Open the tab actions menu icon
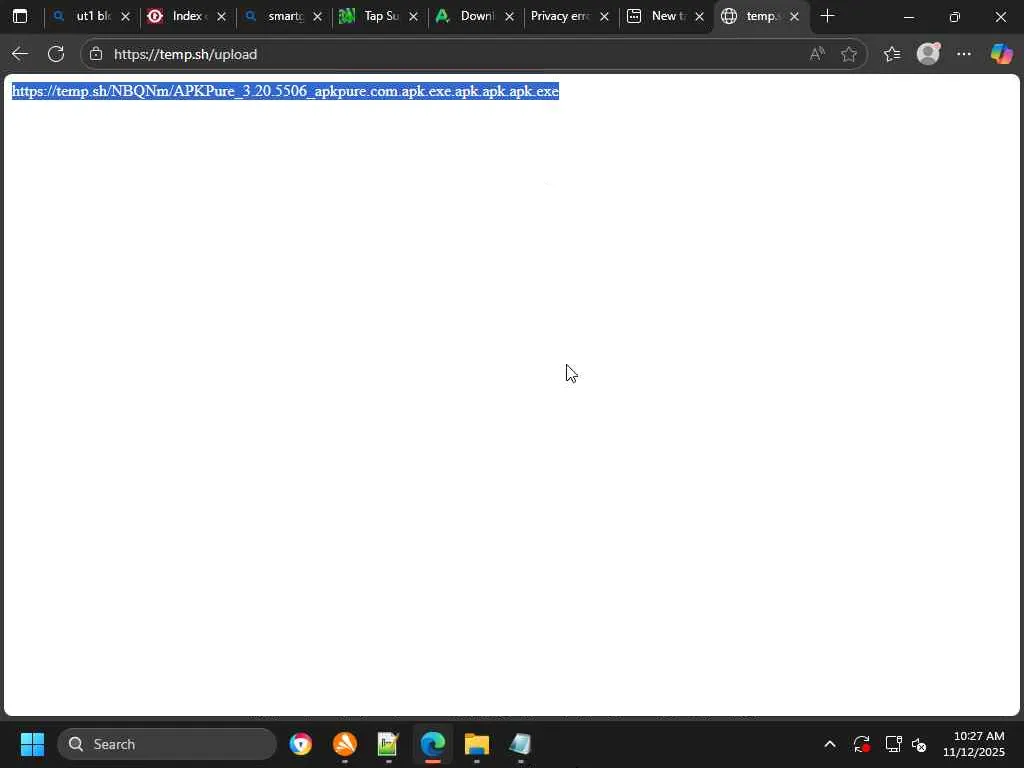The height and width of the screenshot is (768, 1024). click(x=20, y=16)
